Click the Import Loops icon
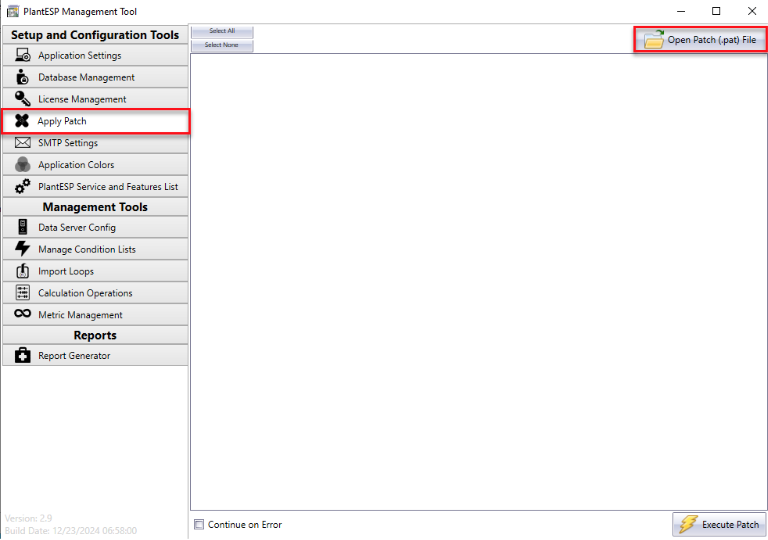Screen dimensions: 768x540 (23, 270)
